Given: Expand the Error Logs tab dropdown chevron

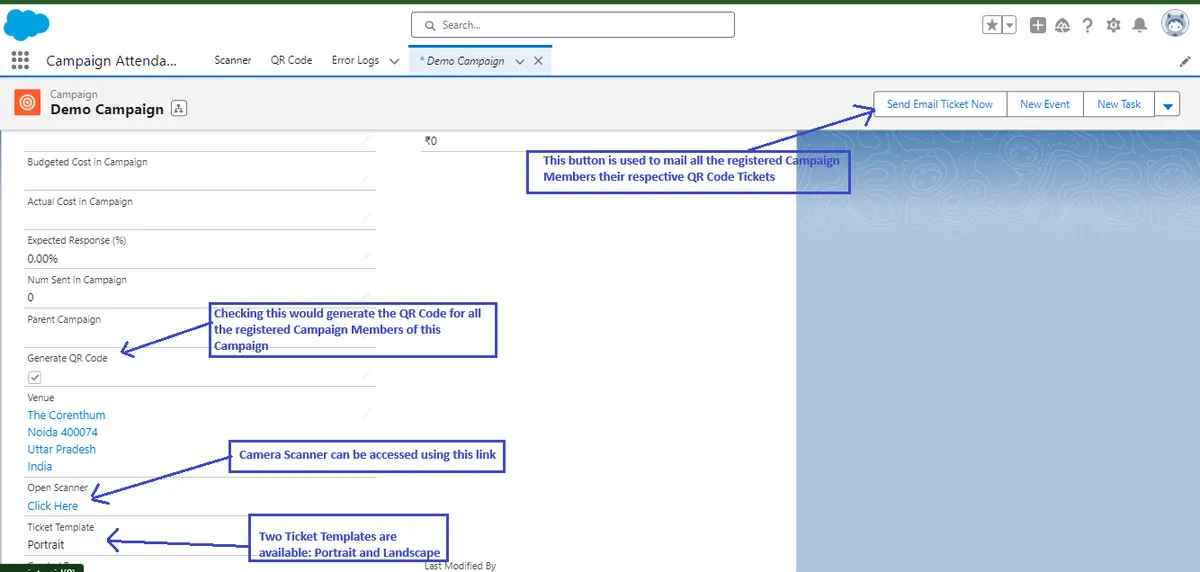Looking at the screenshot, I should click(x=394, y=61).
